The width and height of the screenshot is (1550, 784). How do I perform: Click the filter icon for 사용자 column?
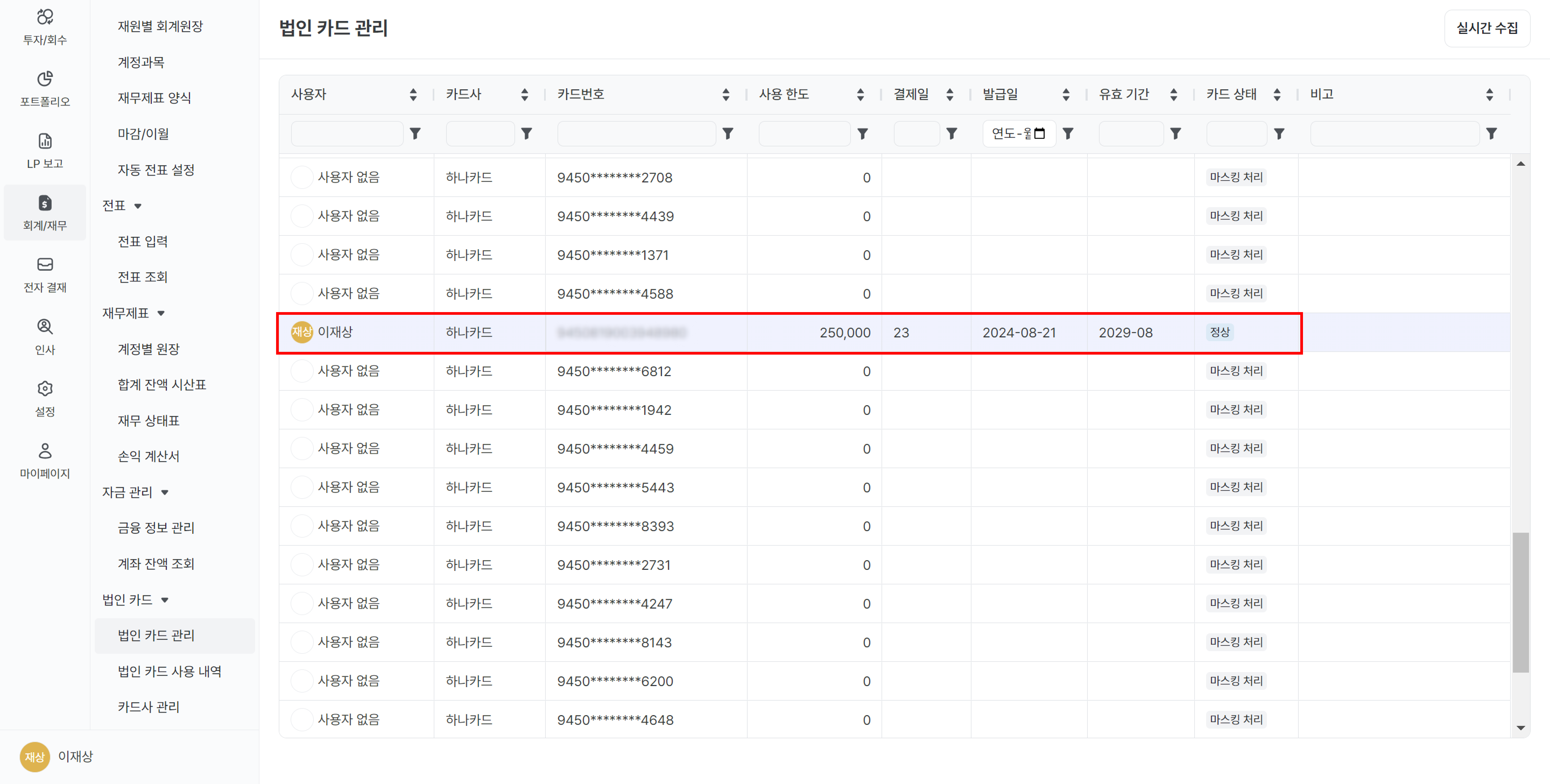click(x=415, y=133)
